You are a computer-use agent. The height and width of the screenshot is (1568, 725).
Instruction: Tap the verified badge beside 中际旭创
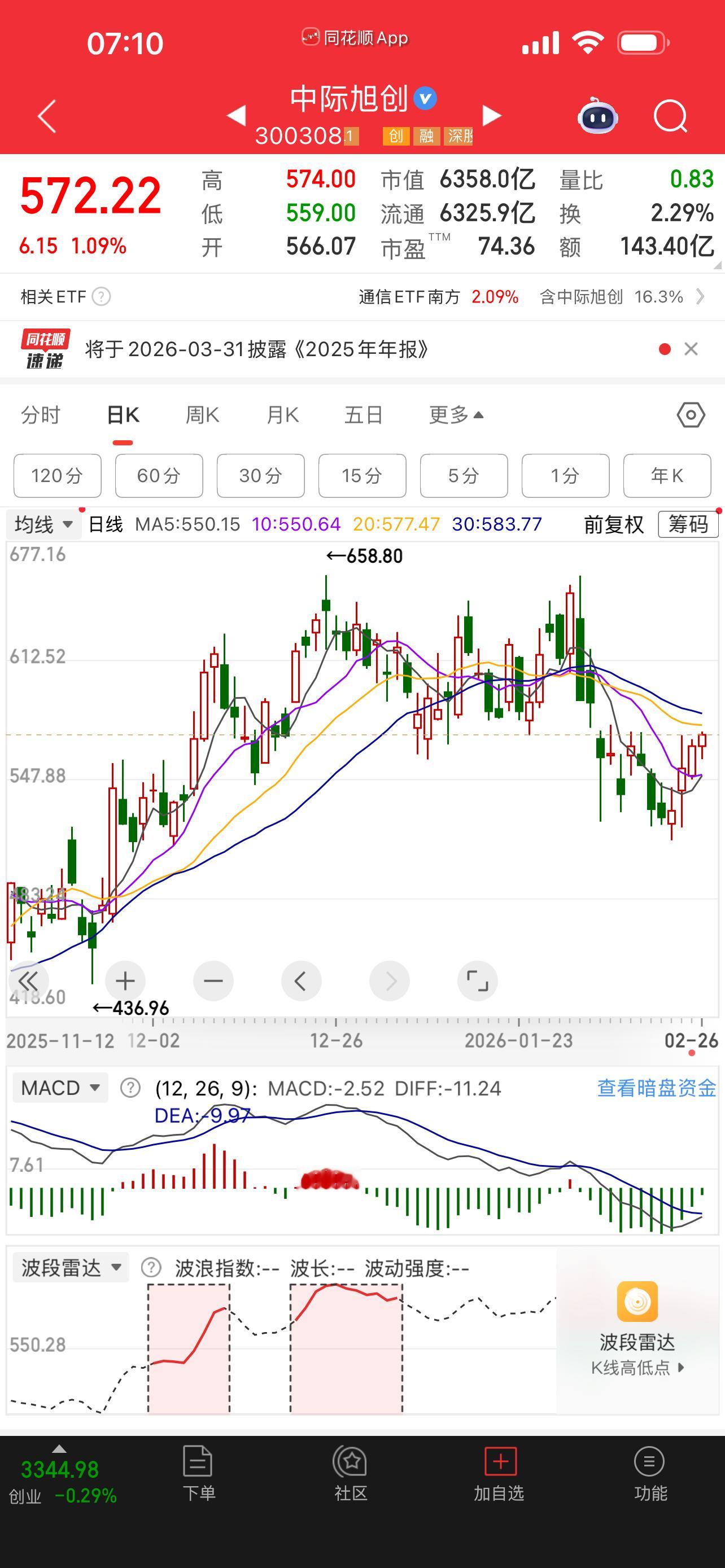425,98
